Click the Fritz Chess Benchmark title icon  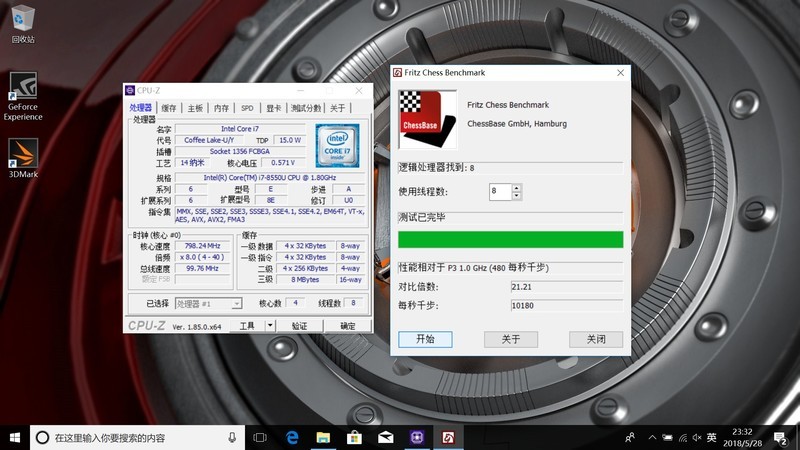tap(398, 72)
